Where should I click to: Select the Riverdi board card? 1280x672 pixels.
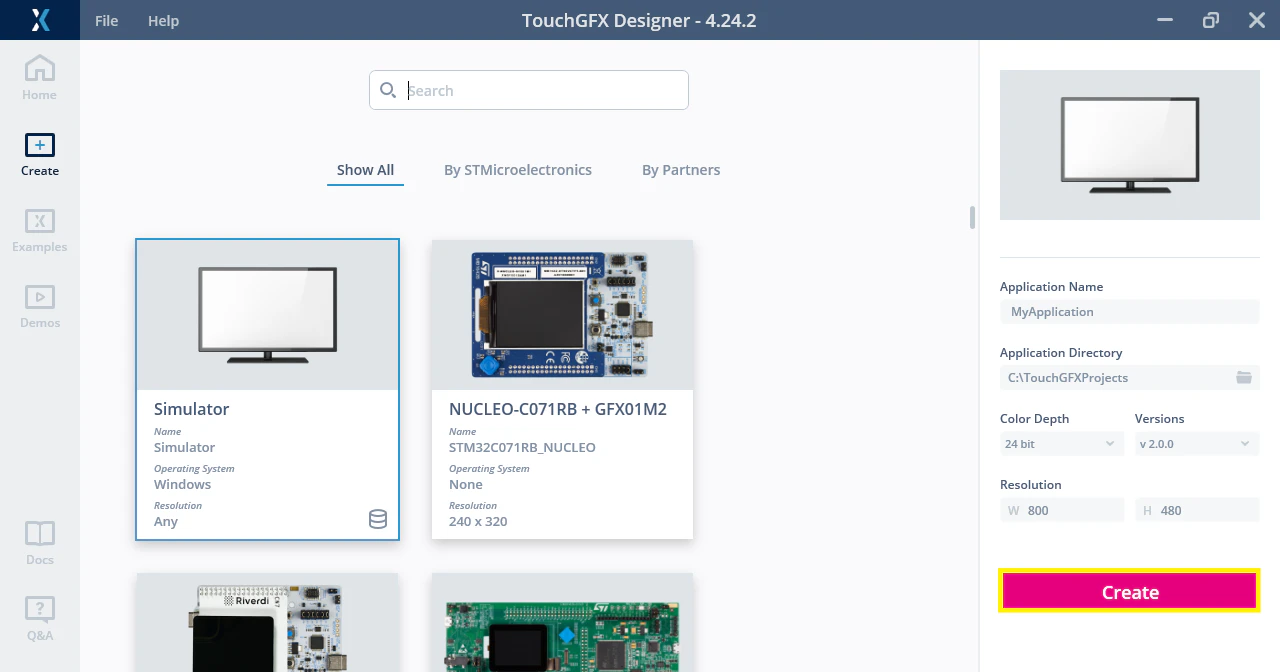coord(267,622)
